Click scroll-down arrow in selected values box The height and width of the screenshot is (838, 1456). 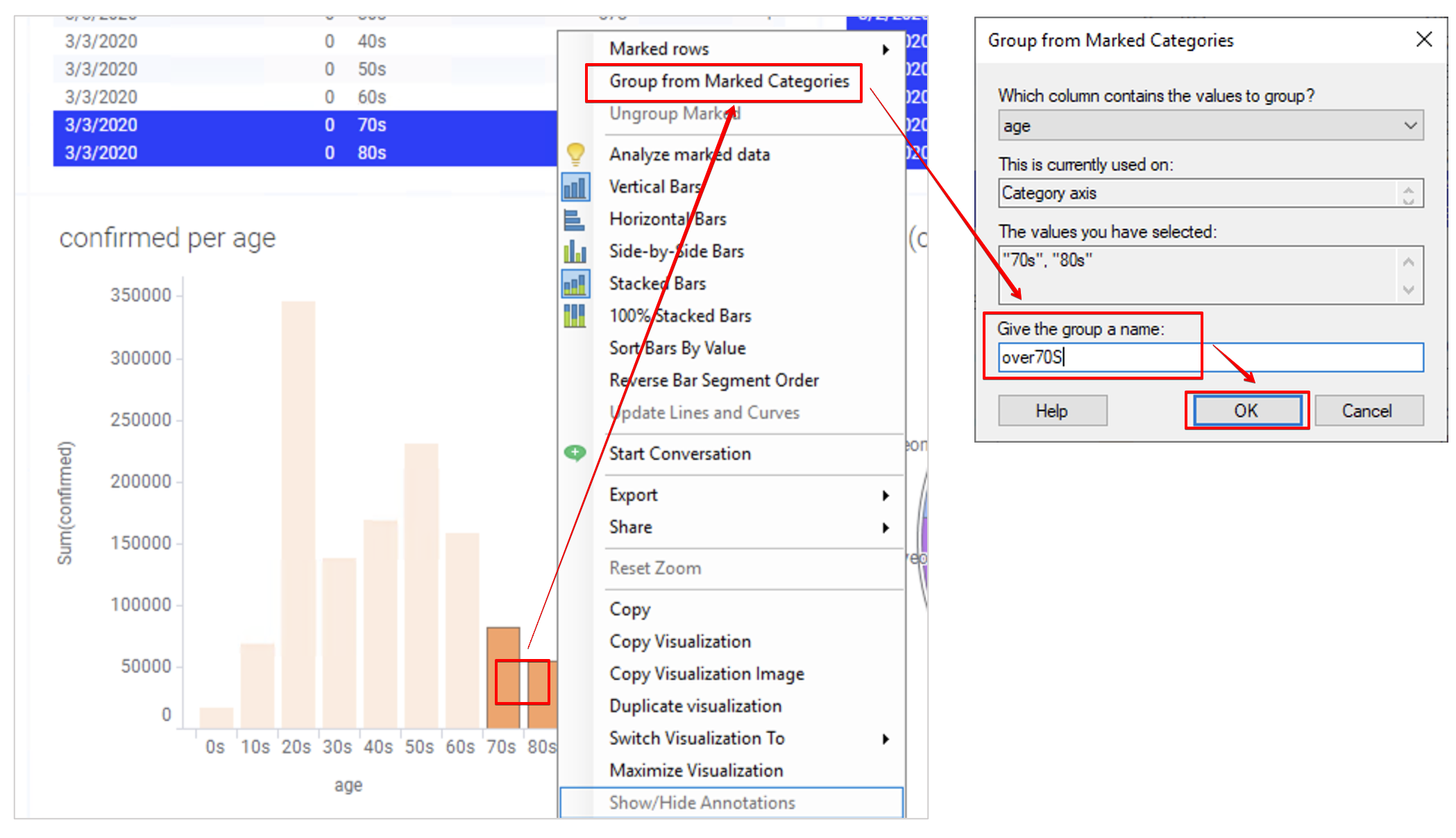[1408, 289]
